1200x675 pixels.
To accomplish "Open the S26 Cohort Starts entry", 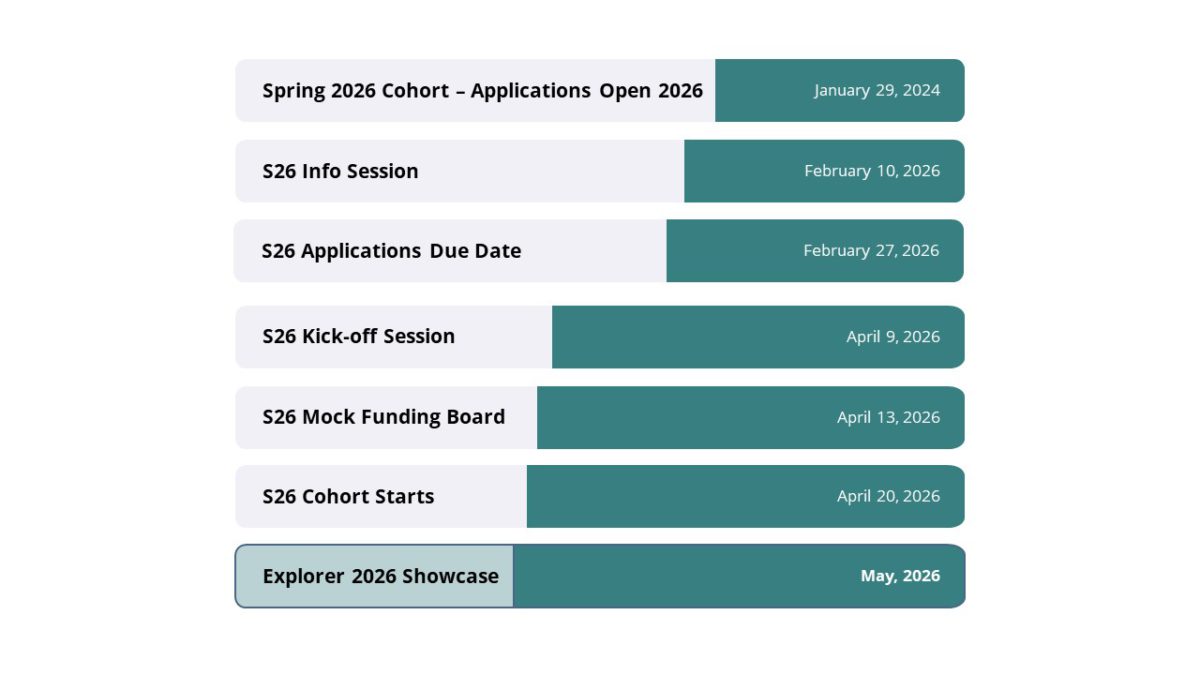I will pos(348,497).
